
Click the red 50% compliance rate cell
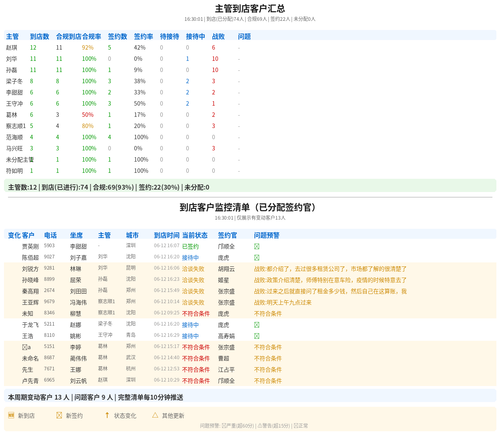pyautogui.click(x=88, y=115)
